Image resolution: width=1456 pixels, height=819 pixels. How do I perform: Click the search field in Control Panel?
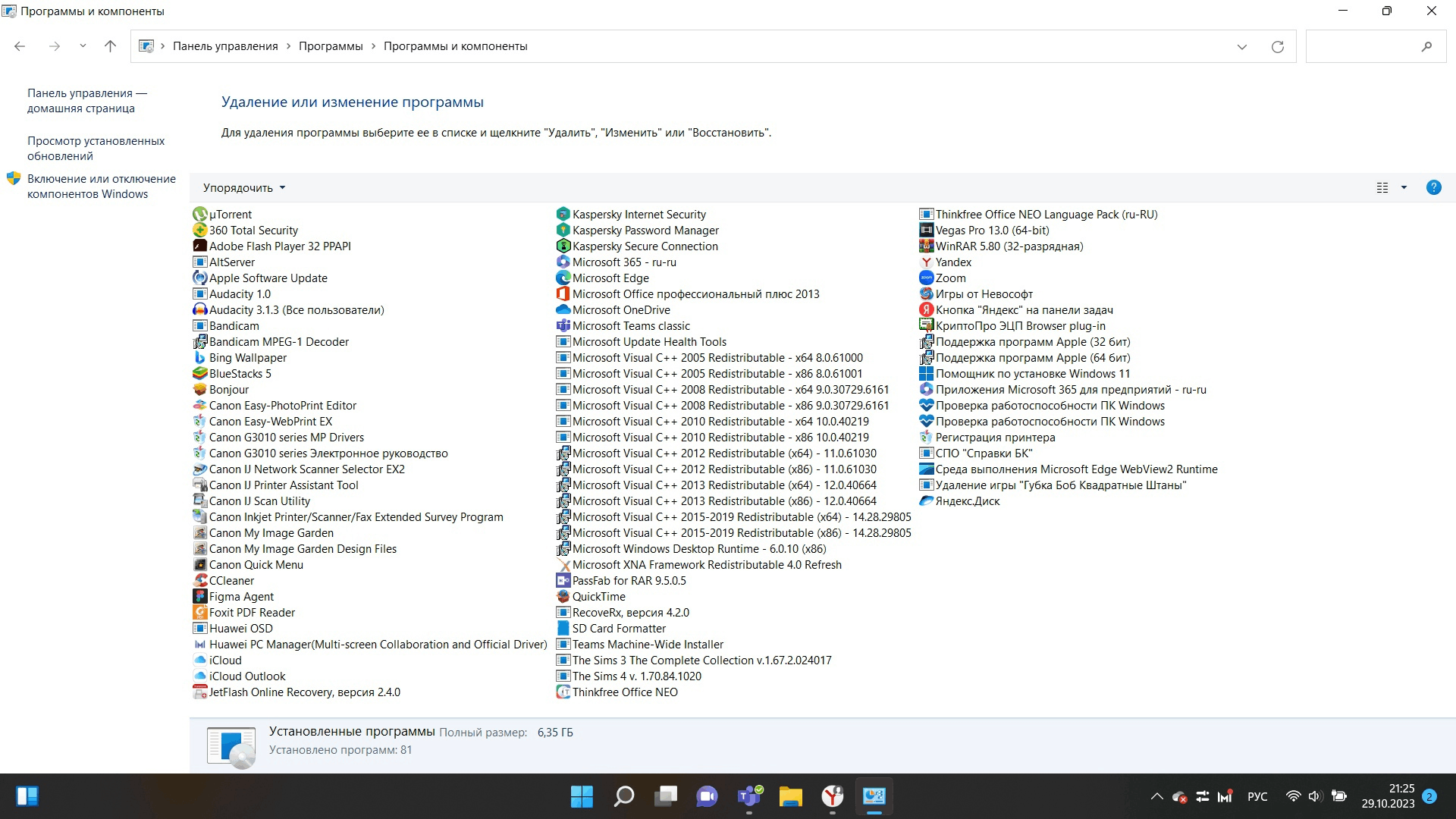pos(1375,47)
